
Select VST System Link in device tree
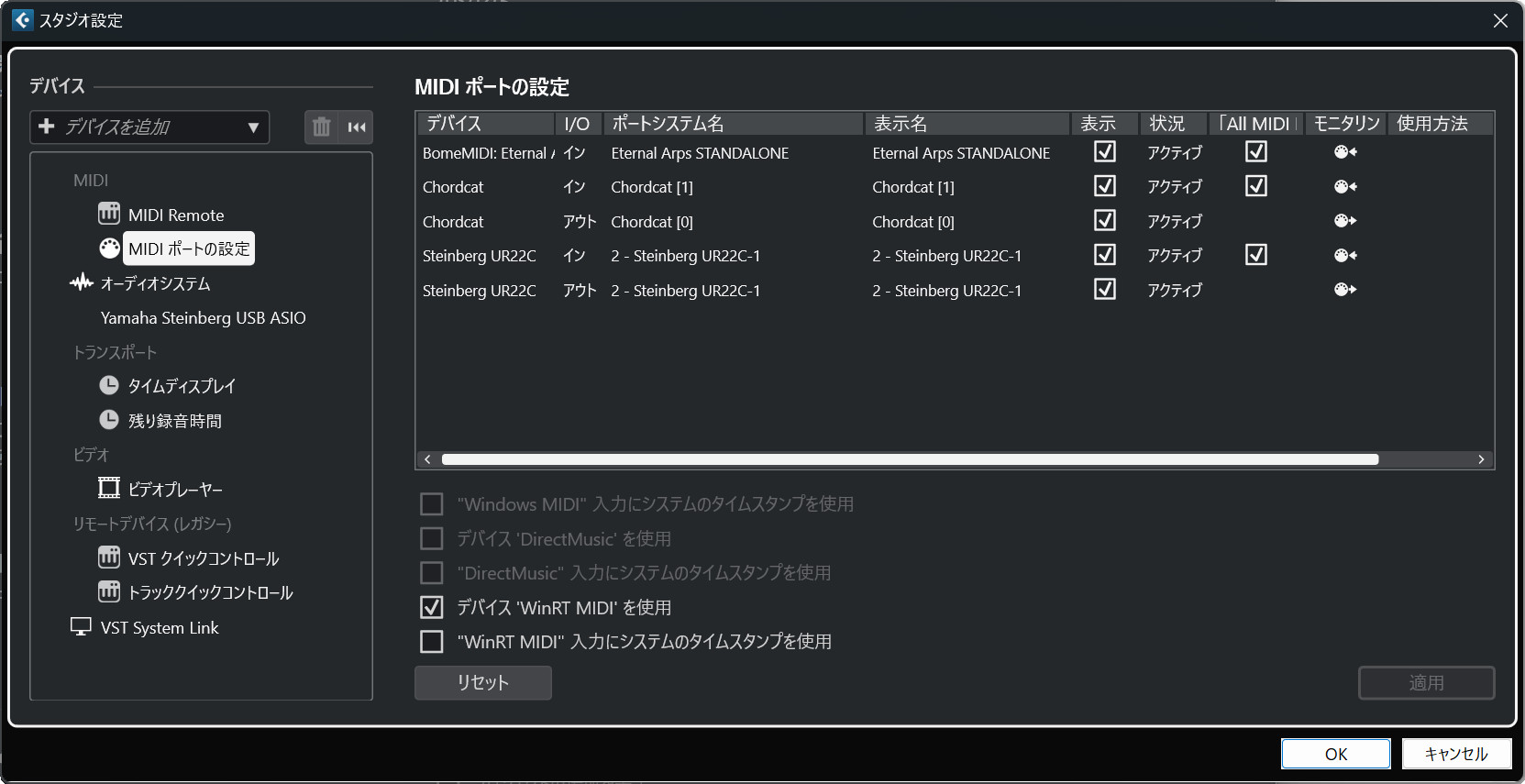point(160,627)
